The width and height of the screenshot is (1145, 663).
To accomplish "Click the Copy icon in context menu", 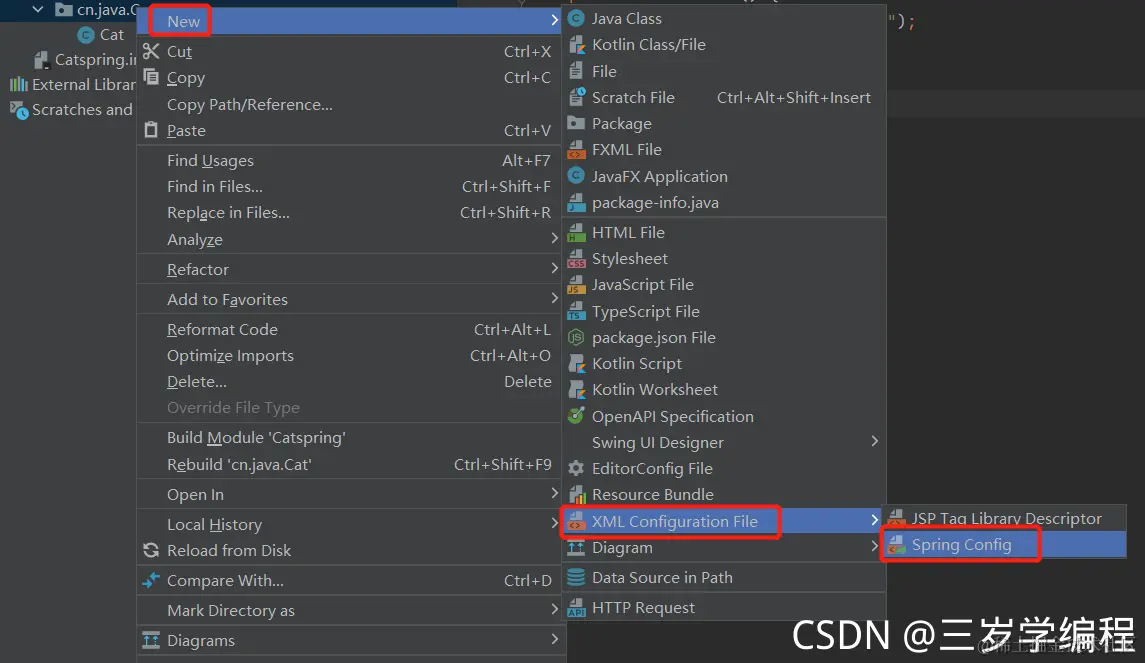I will click(151, 77).
